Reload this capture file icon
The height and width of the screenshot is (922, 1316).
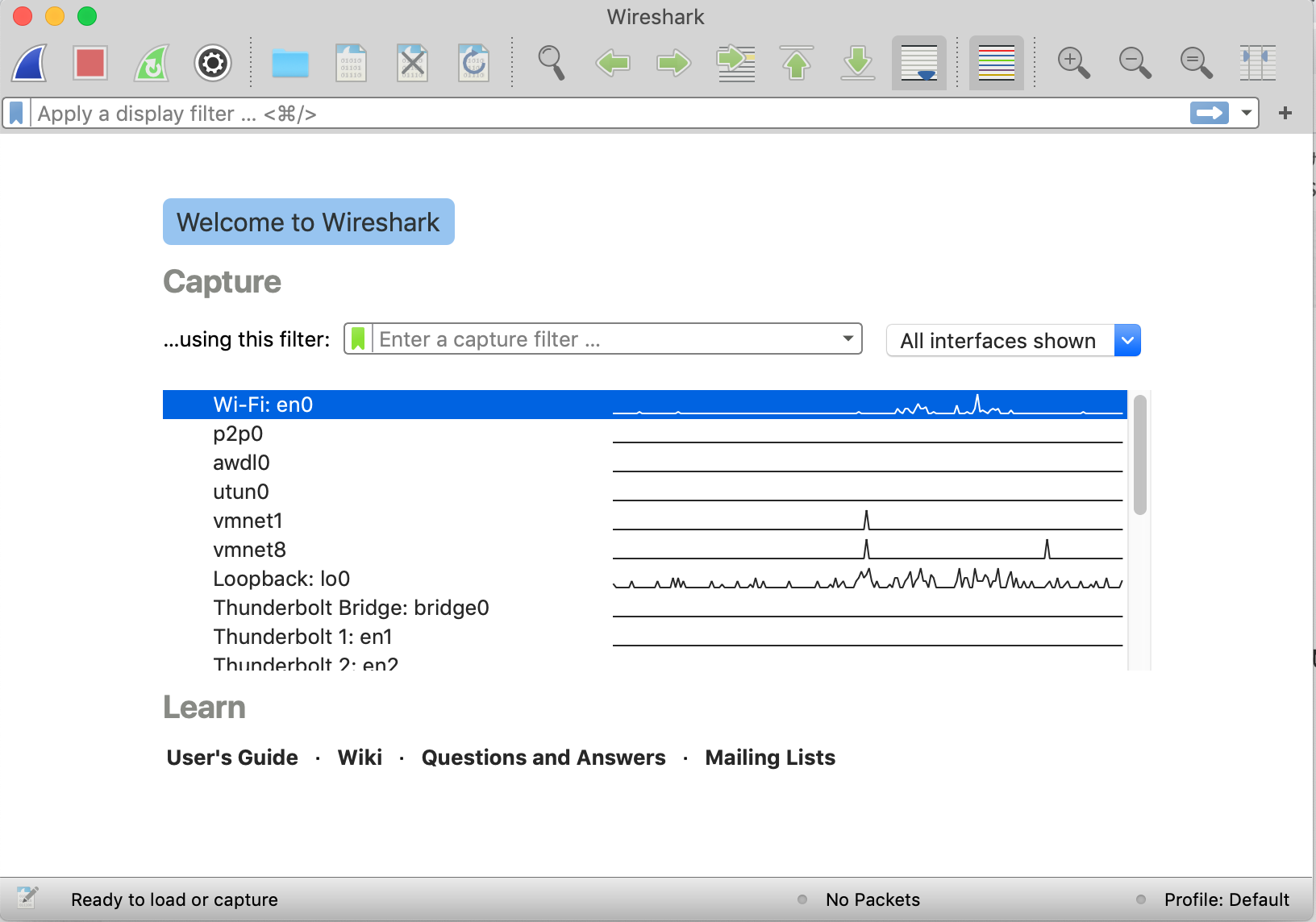point(473,63)
